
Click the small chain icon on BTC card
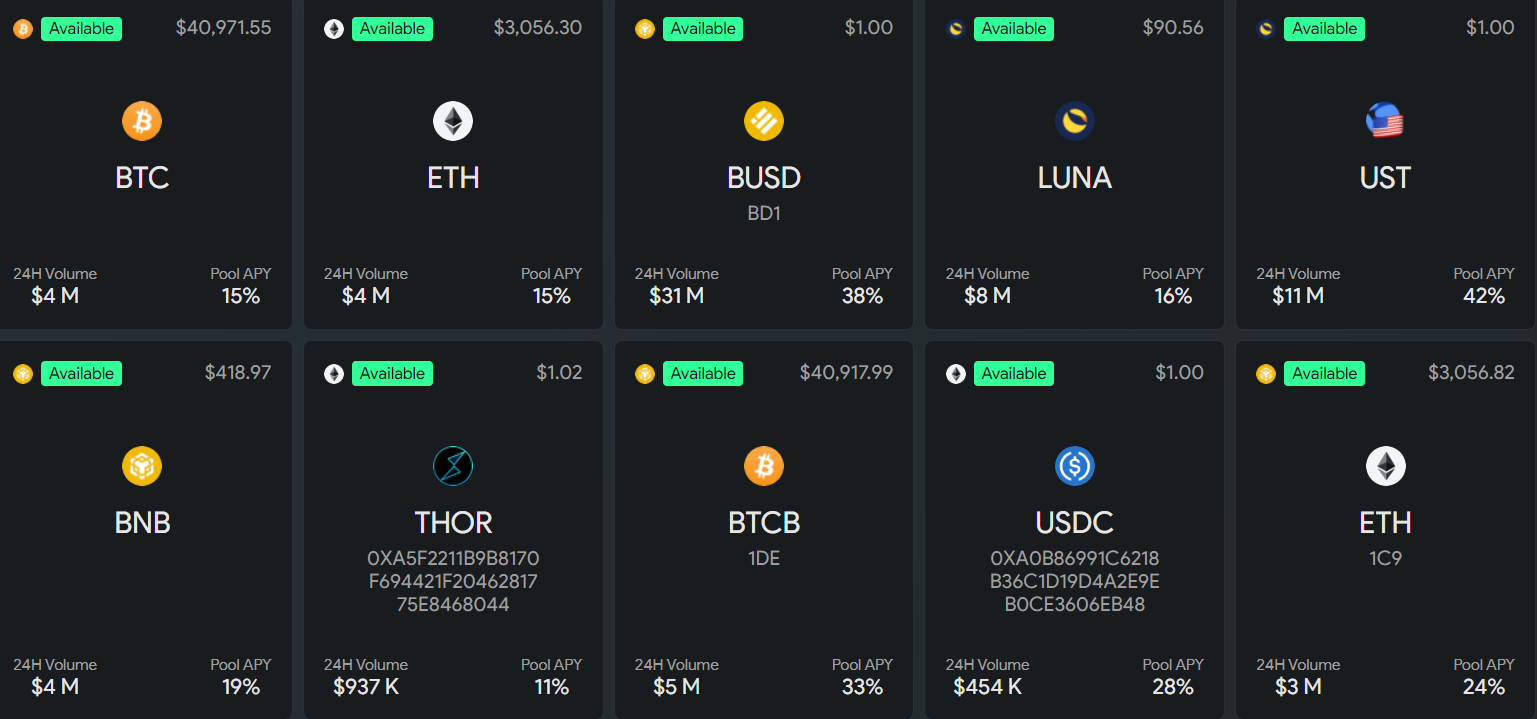[x=23, y=29]
